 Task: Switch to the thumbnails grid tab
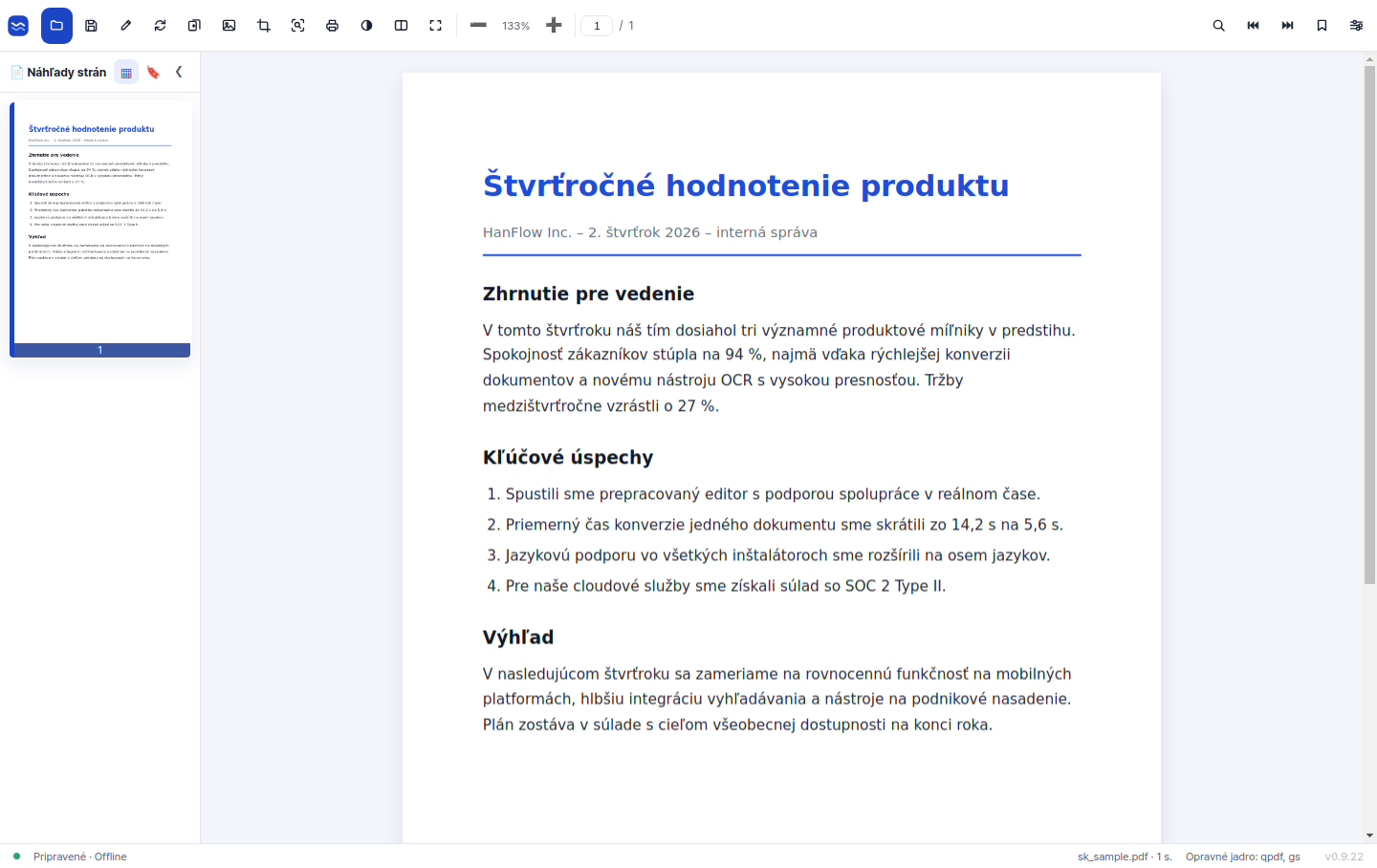tap(126, 73)
